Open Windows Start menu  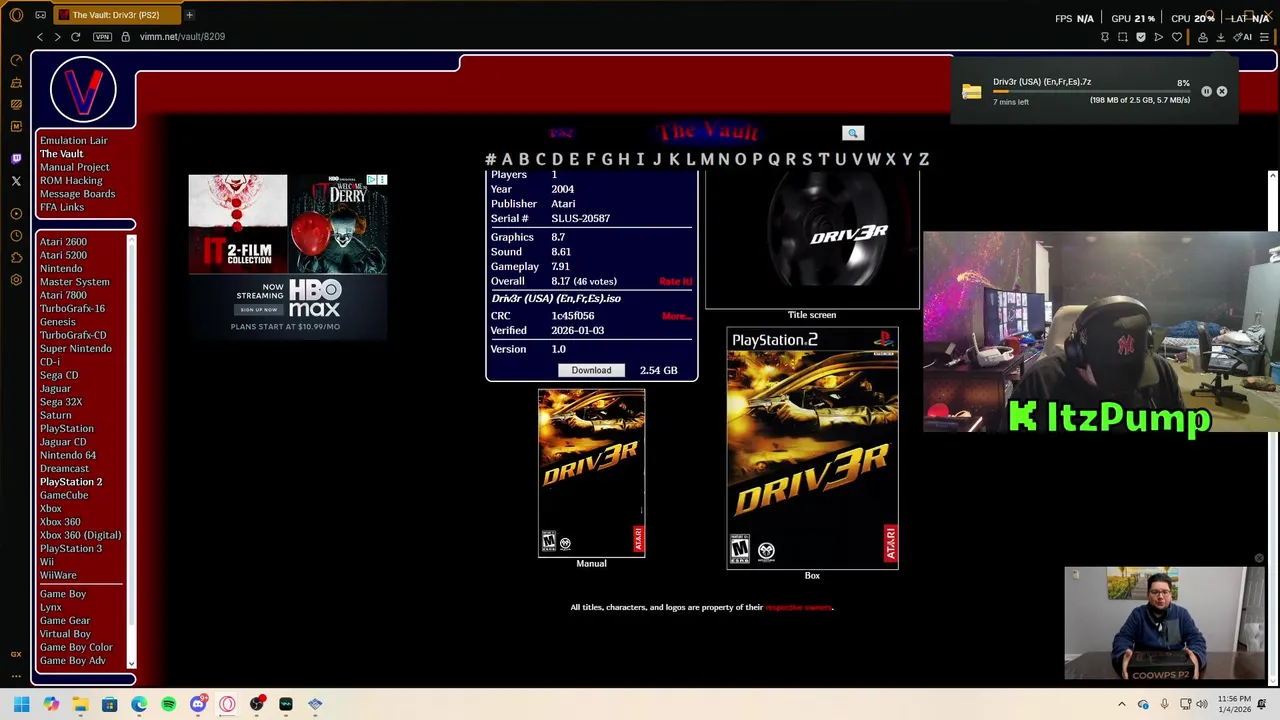[21, 704]
